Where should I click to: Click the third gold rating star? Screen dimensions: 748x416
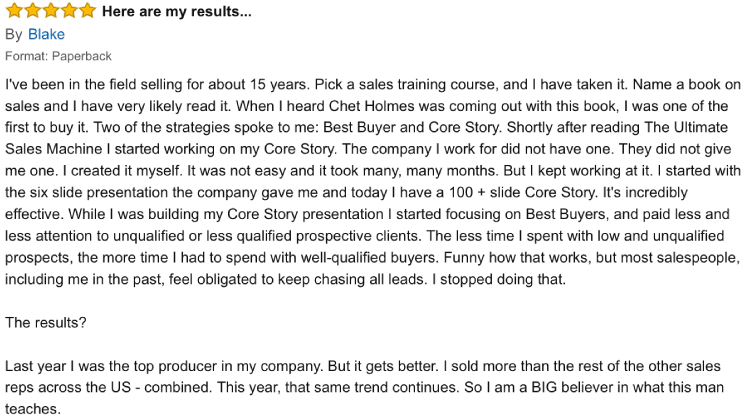point(51,11)
